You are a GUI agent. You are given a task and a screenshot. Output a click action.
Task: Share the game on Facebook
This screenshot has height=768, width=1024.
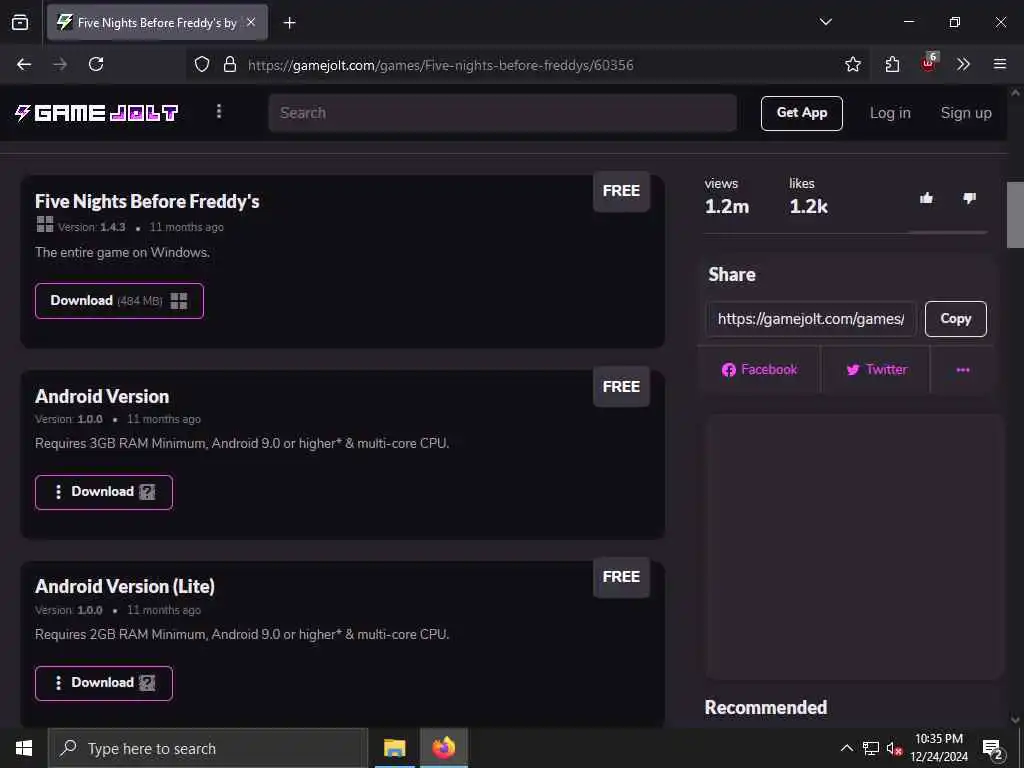759,370
